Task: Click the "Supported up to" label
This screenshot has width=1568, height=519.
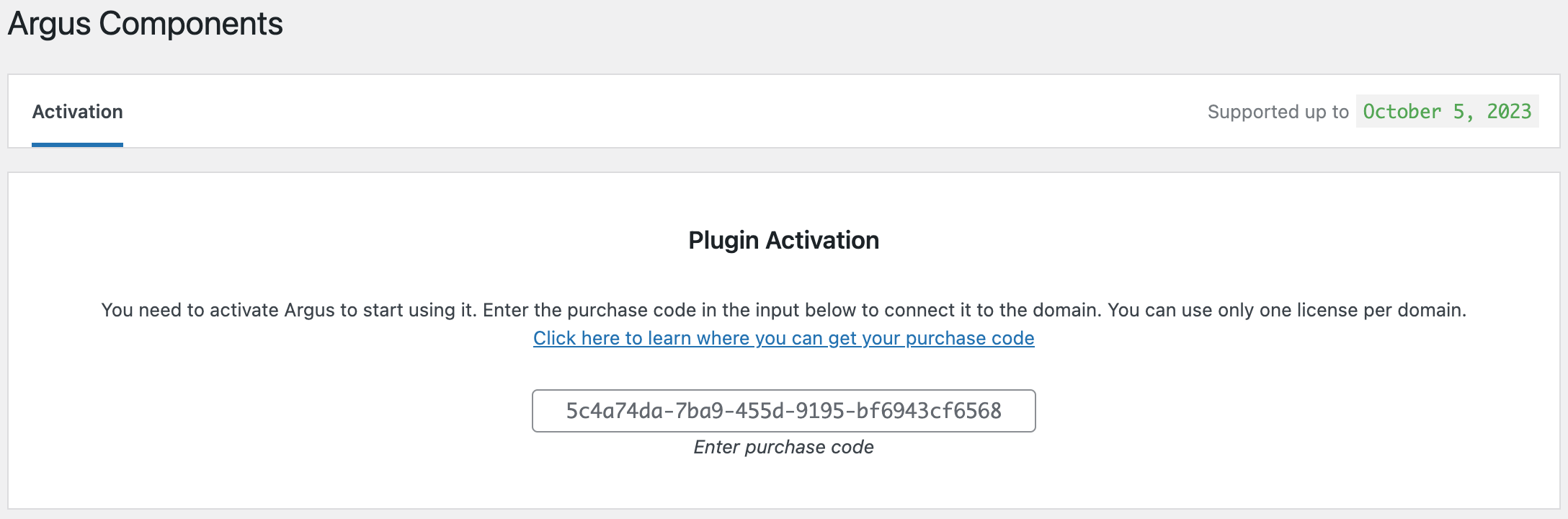Action: [1278, 112]
